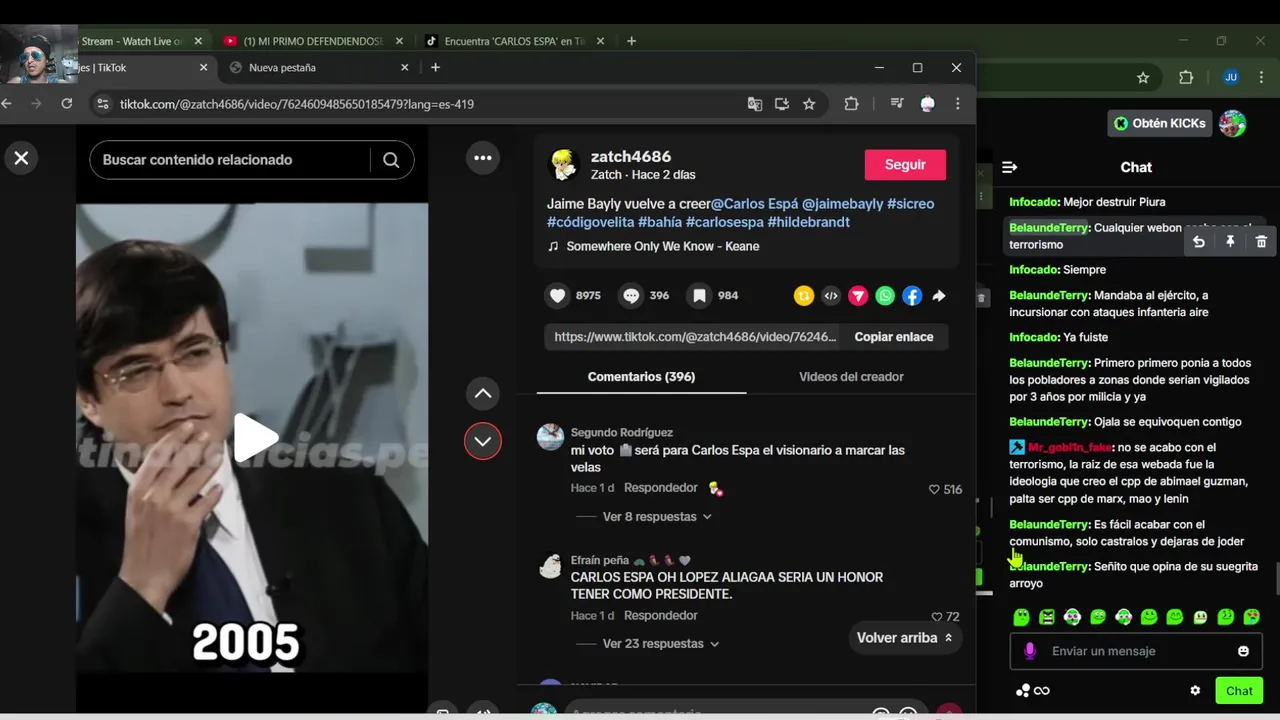
Task: Play the paused TikTok video
Action: click(x=255, y=439)
